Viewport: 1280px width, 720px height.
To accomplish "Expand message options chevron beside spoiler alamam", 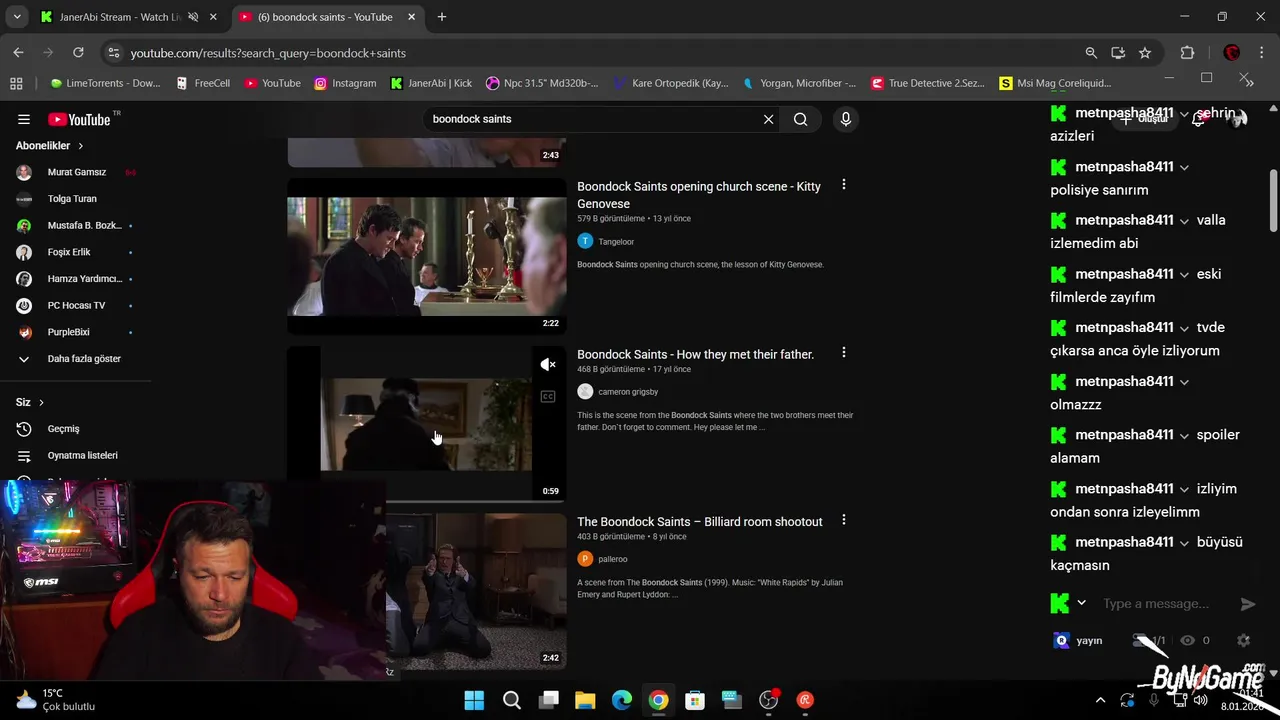I will pos(1184,435).
